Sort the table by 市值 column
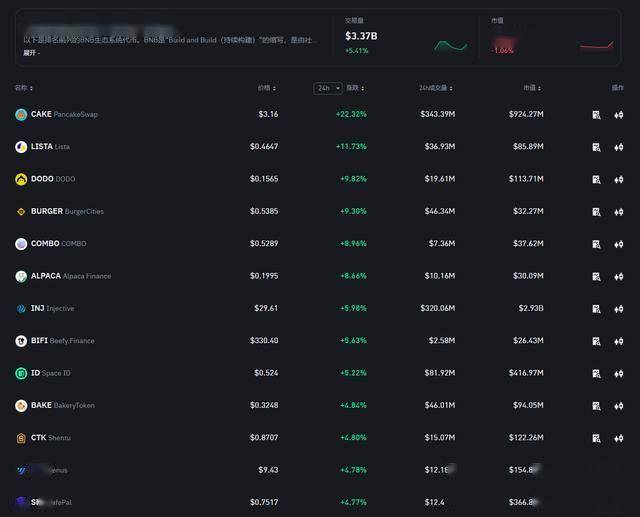The width and height of the screenshot is (640, 517). [532, 88]
